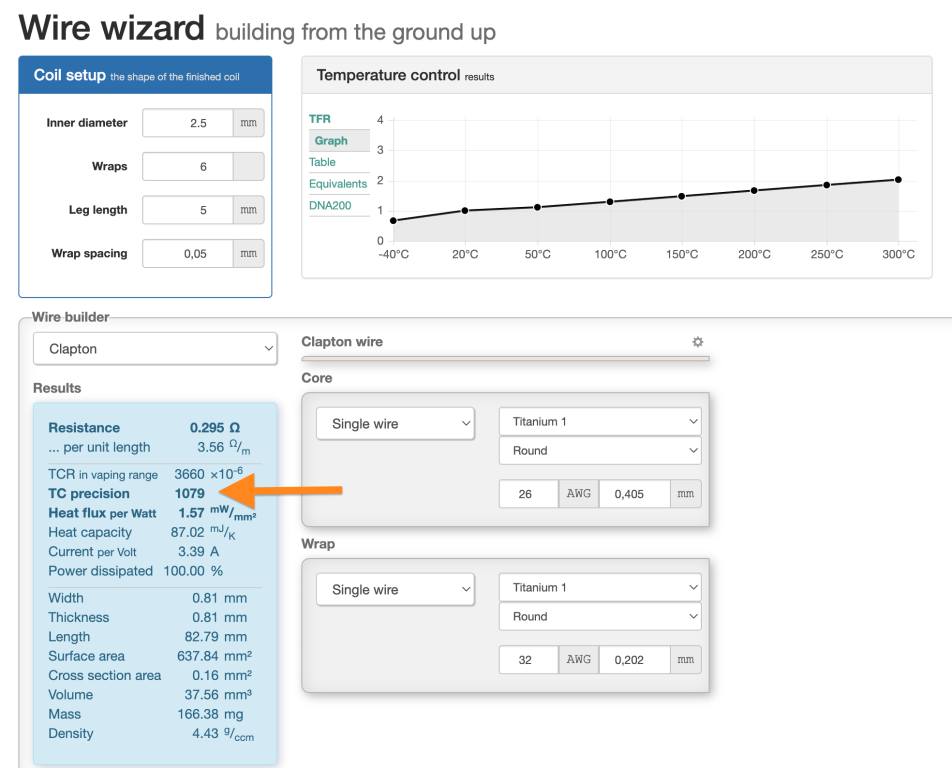Open Core Single wire dropdown
The width and height of the screenshot is (952, 768).
(x=395, y=424)
